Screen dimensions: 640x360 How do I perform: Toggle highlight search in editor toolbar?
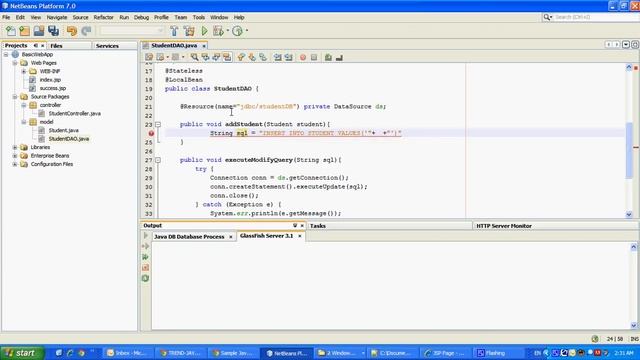(227, 58)
